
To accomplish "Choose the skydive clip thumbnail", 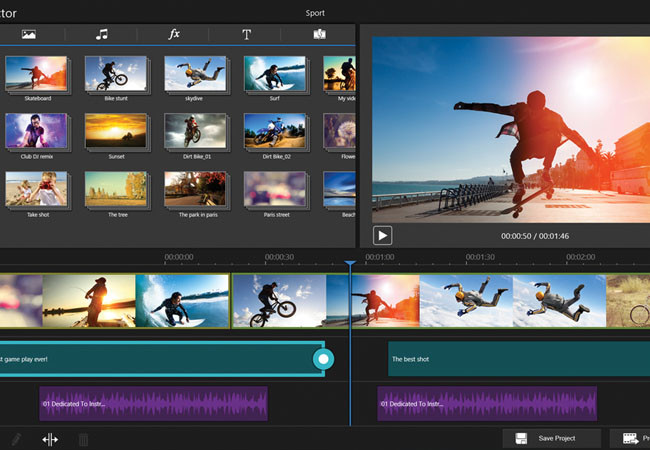I will coord(195,74).
